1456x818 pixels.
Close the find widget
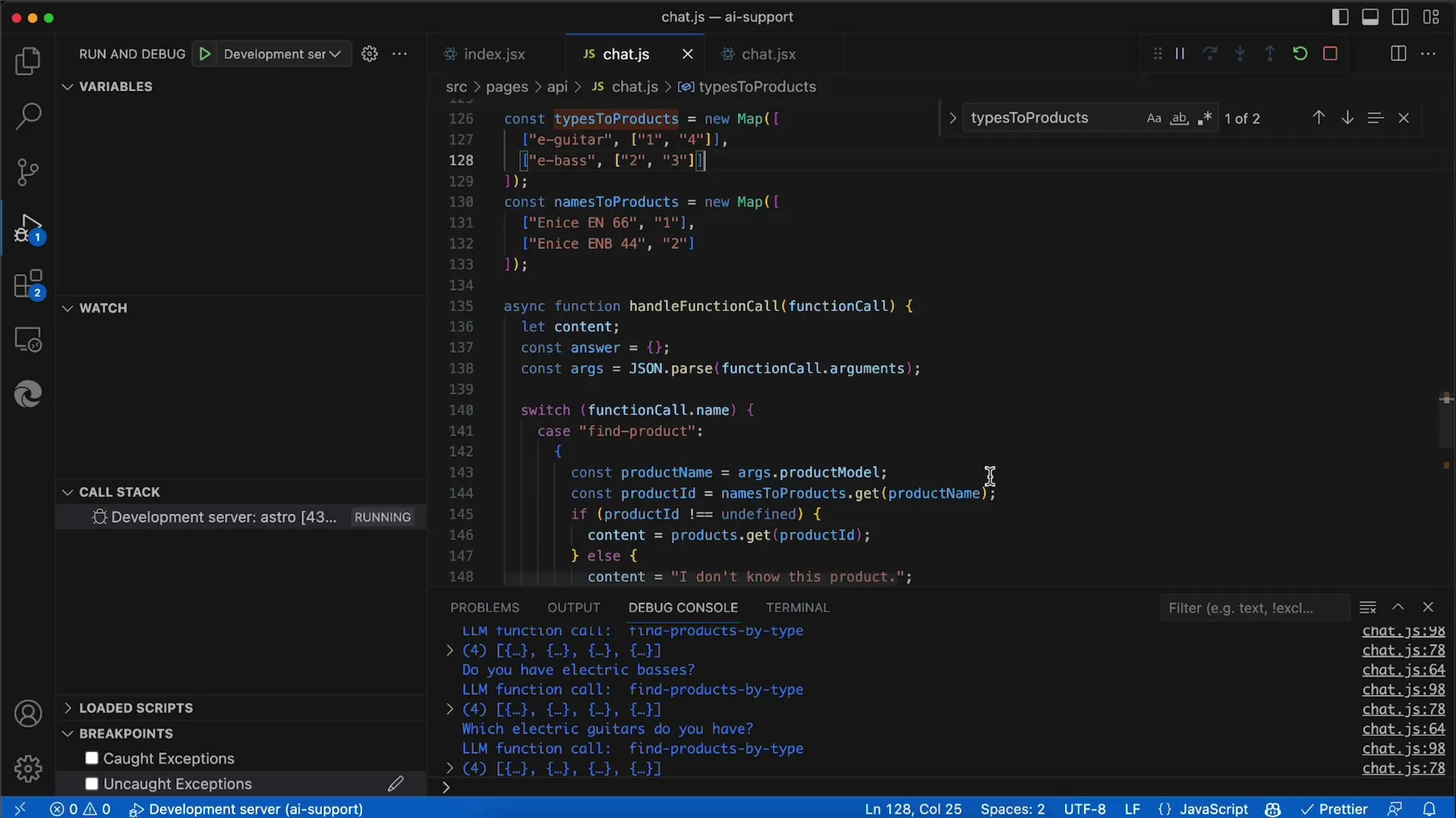(1404, 118)
